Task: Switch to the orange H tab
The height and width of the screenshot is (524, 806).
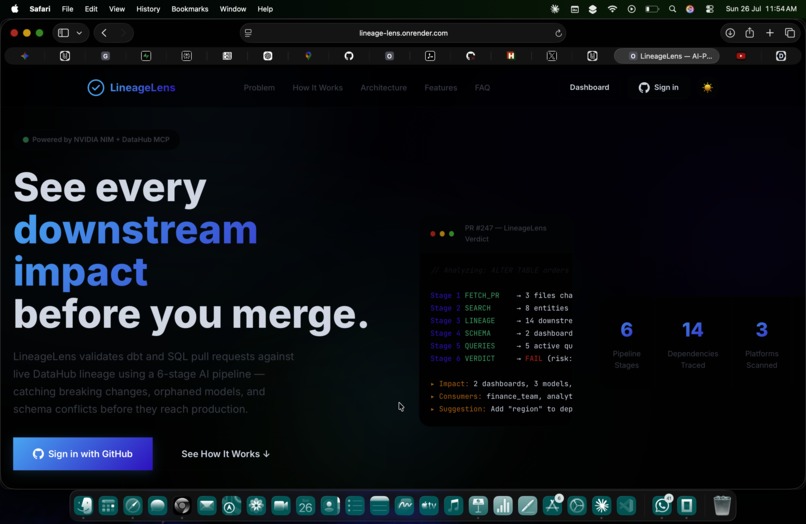Action: click(511, 56)
